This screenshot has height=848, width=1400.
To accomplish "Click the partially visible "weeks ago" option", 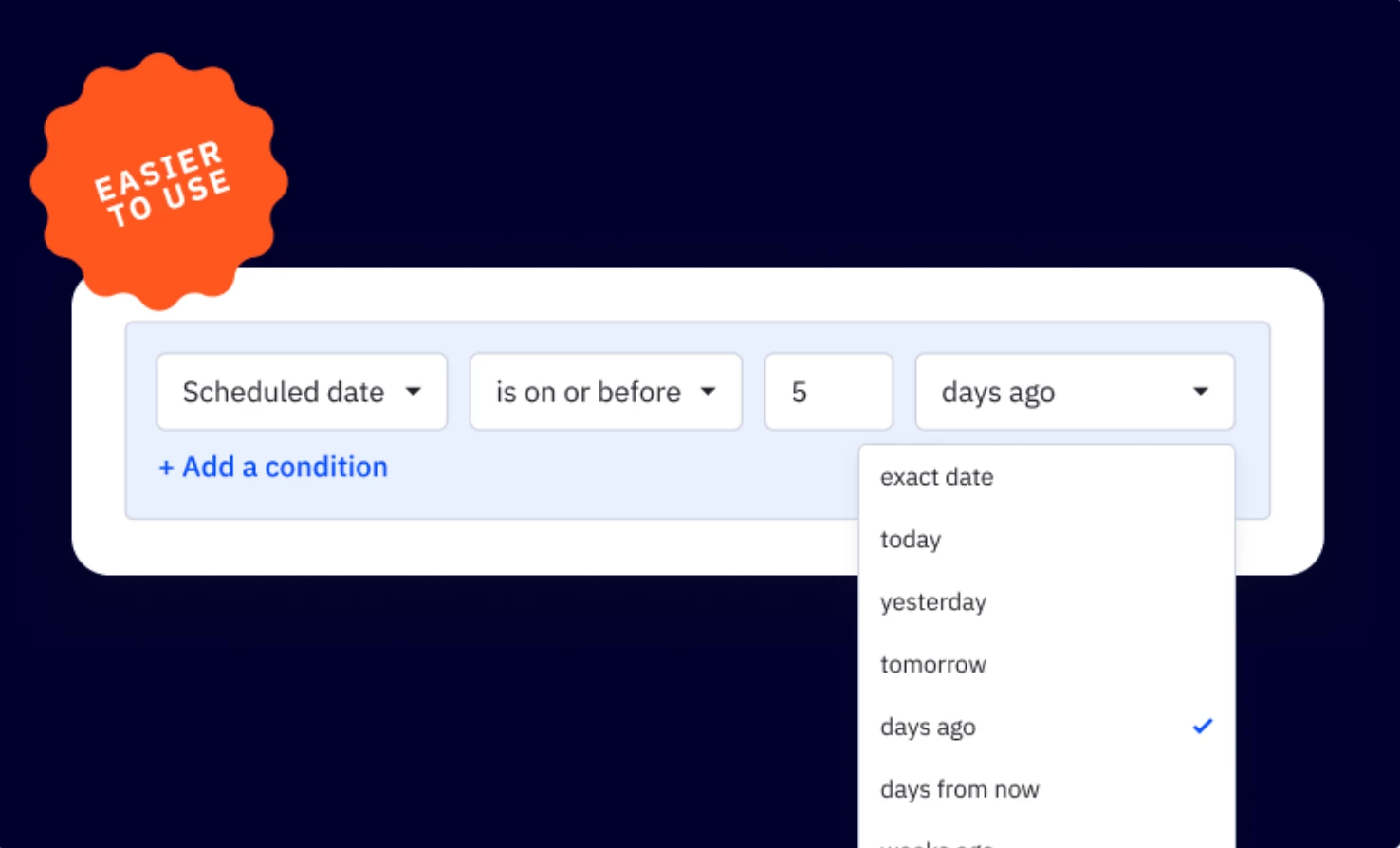I will (934, 842).
